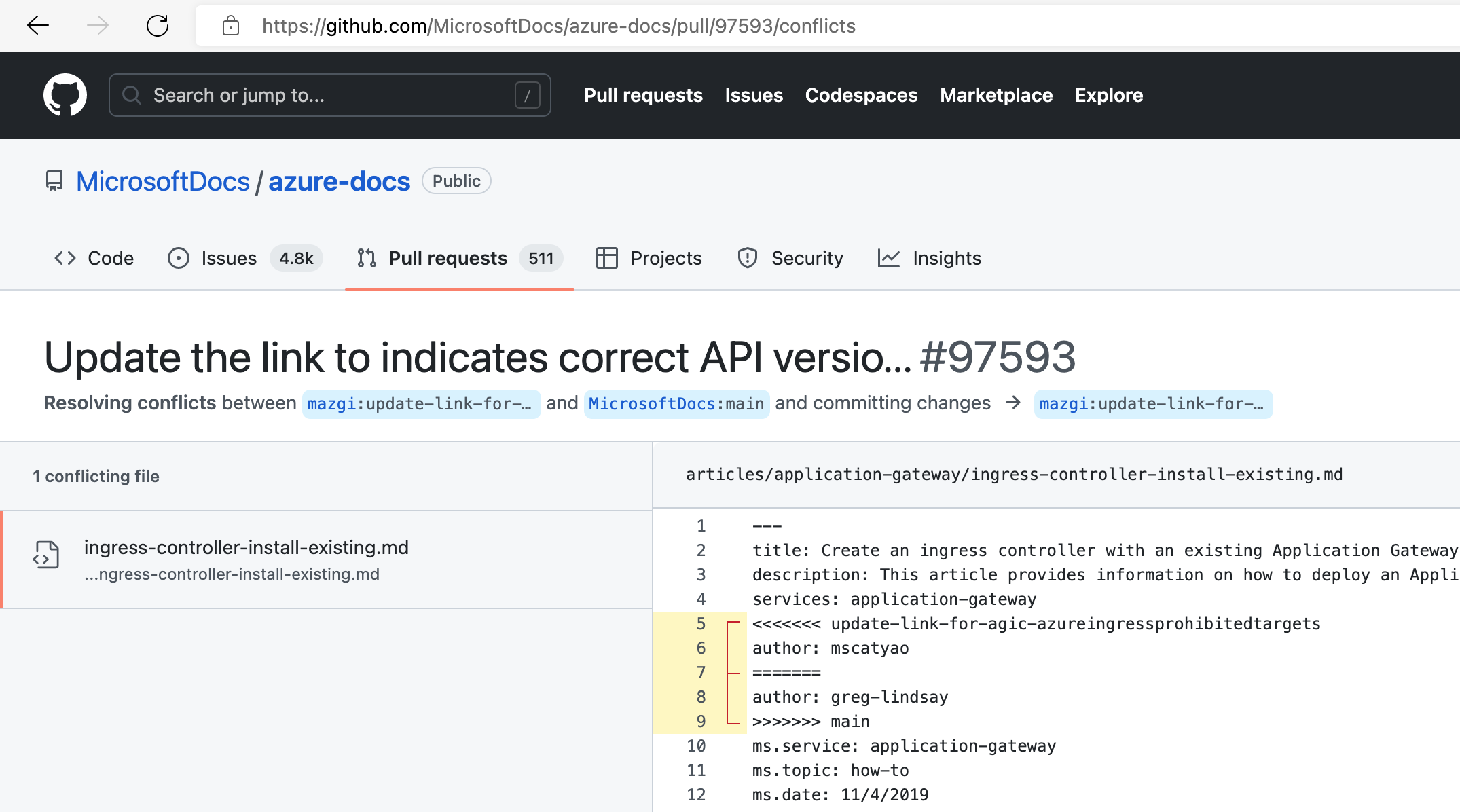This screenshot has width=1460, height=812.
Task: Click the lock icon in address bar
Action: point(231,26)
